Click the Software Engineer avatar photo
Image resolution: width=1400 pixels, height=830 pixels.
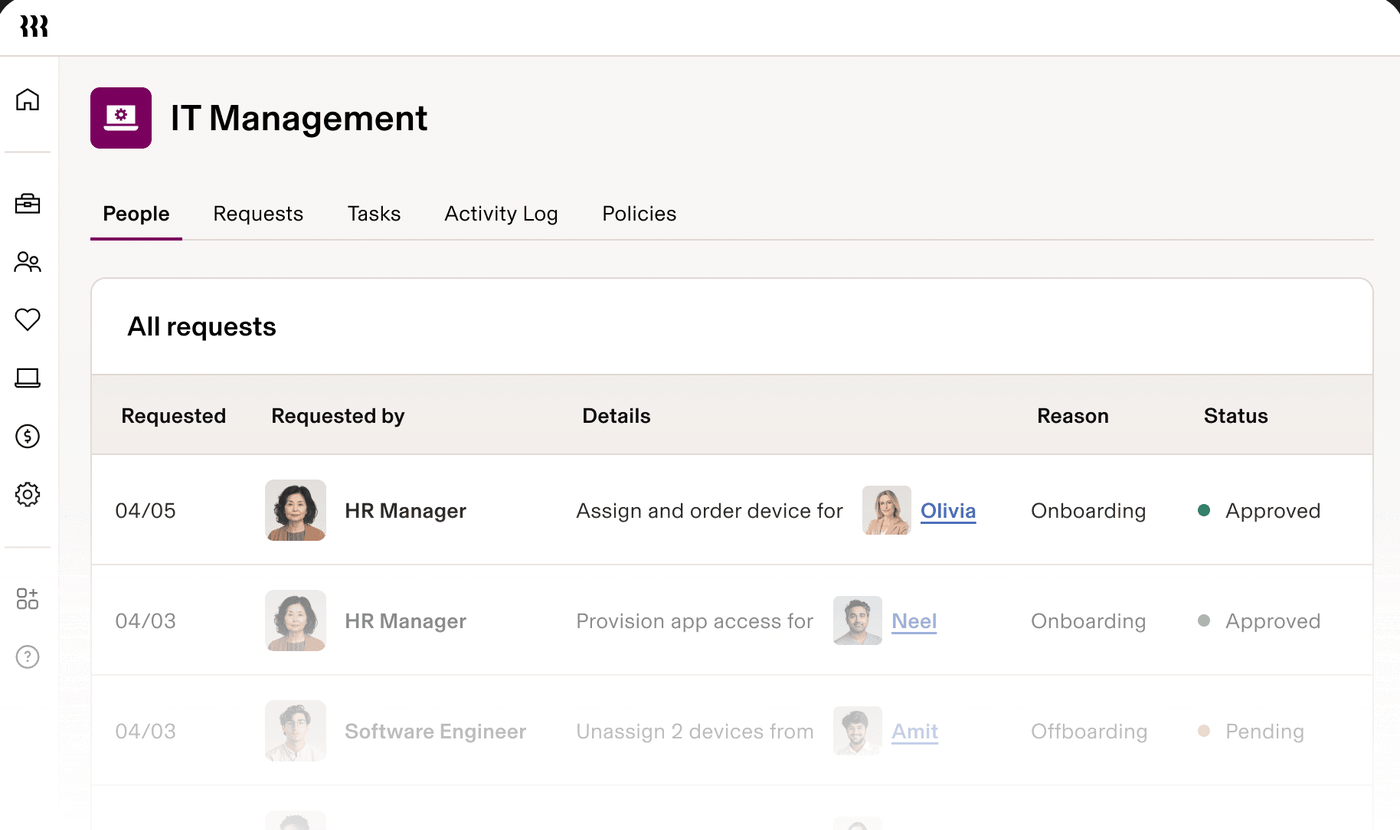(296, 731)
